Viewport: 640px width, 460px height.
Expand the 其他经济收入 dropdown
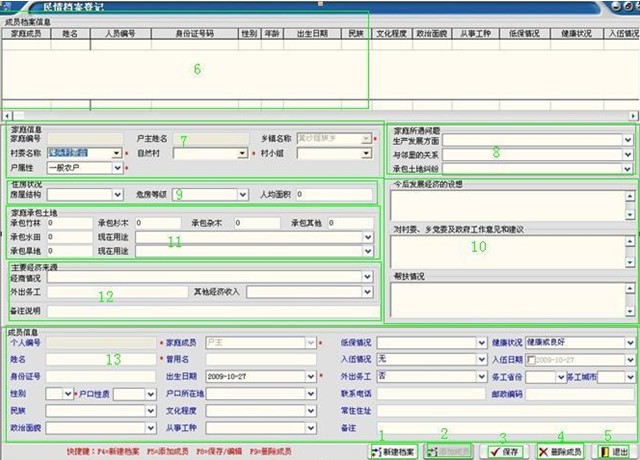point(367,292)
